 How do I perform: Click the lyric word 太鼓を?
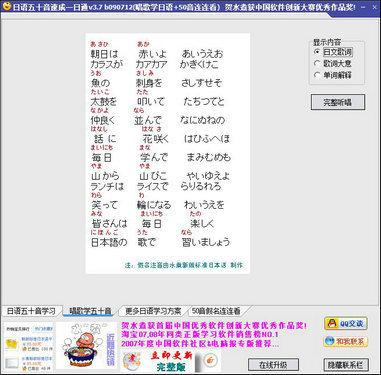tap(104, 102)
